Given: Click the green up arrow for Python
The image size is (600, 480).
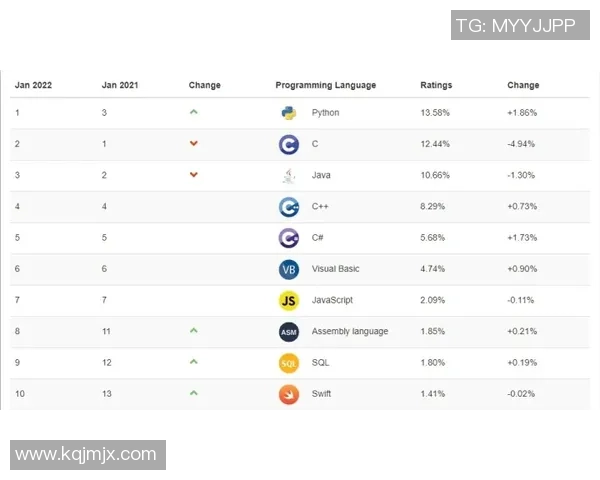Looking at the screenshot, I should 193,112.
